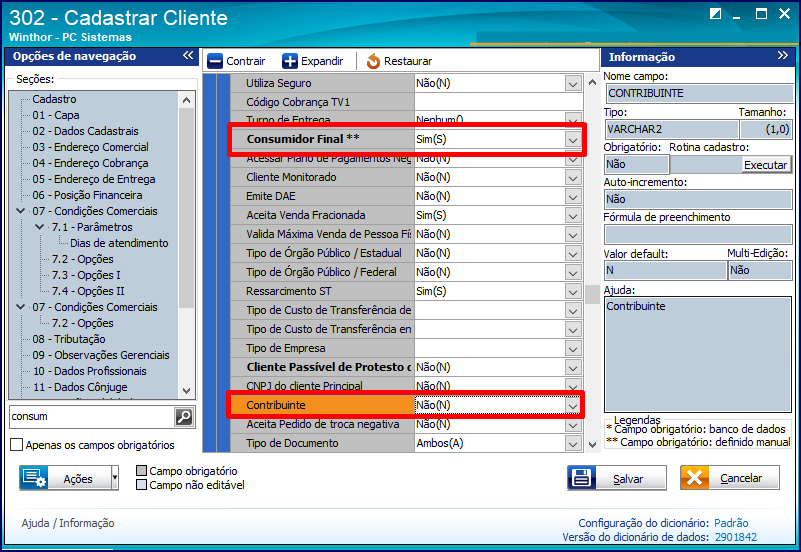Collapse the Informação panel with chevrons
The width and height of the screenshot is (801, 552).
(x=783, y=55)
